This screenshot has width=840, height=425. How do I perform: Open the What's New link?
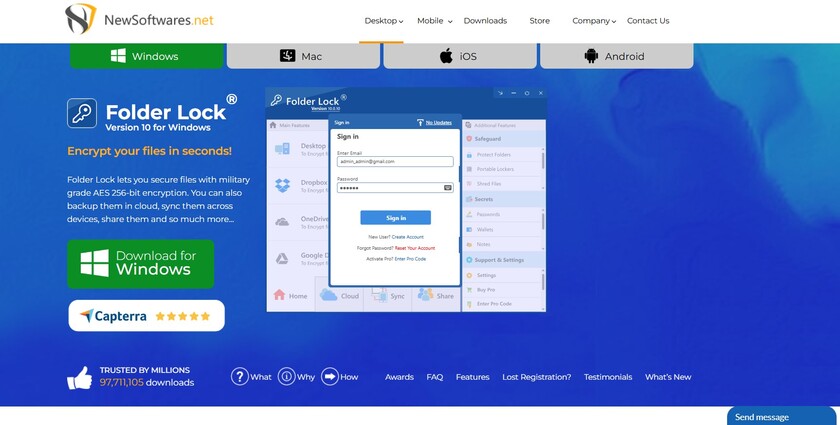tap(668, 377)
